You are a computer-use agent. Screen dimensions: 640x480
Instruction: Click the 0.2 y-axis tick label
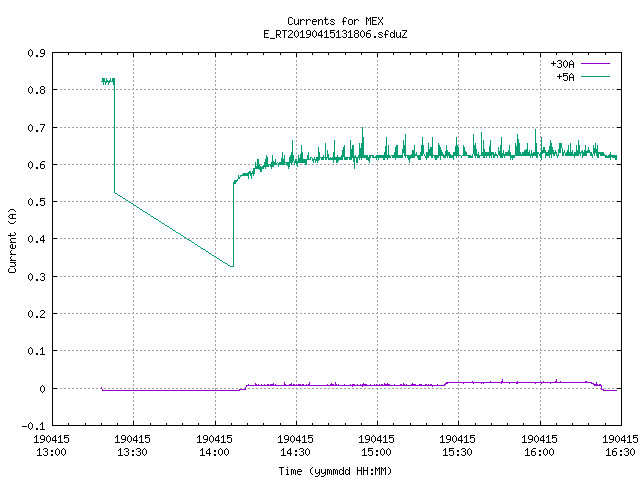[36, 314]
